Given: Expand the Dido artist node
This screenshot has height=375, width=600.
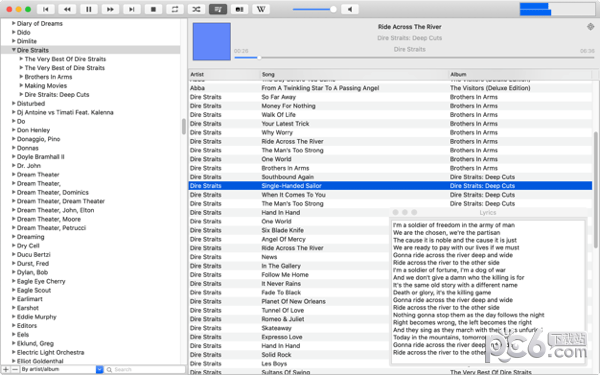Looking at the screenshot, I should tap(14, 32).
